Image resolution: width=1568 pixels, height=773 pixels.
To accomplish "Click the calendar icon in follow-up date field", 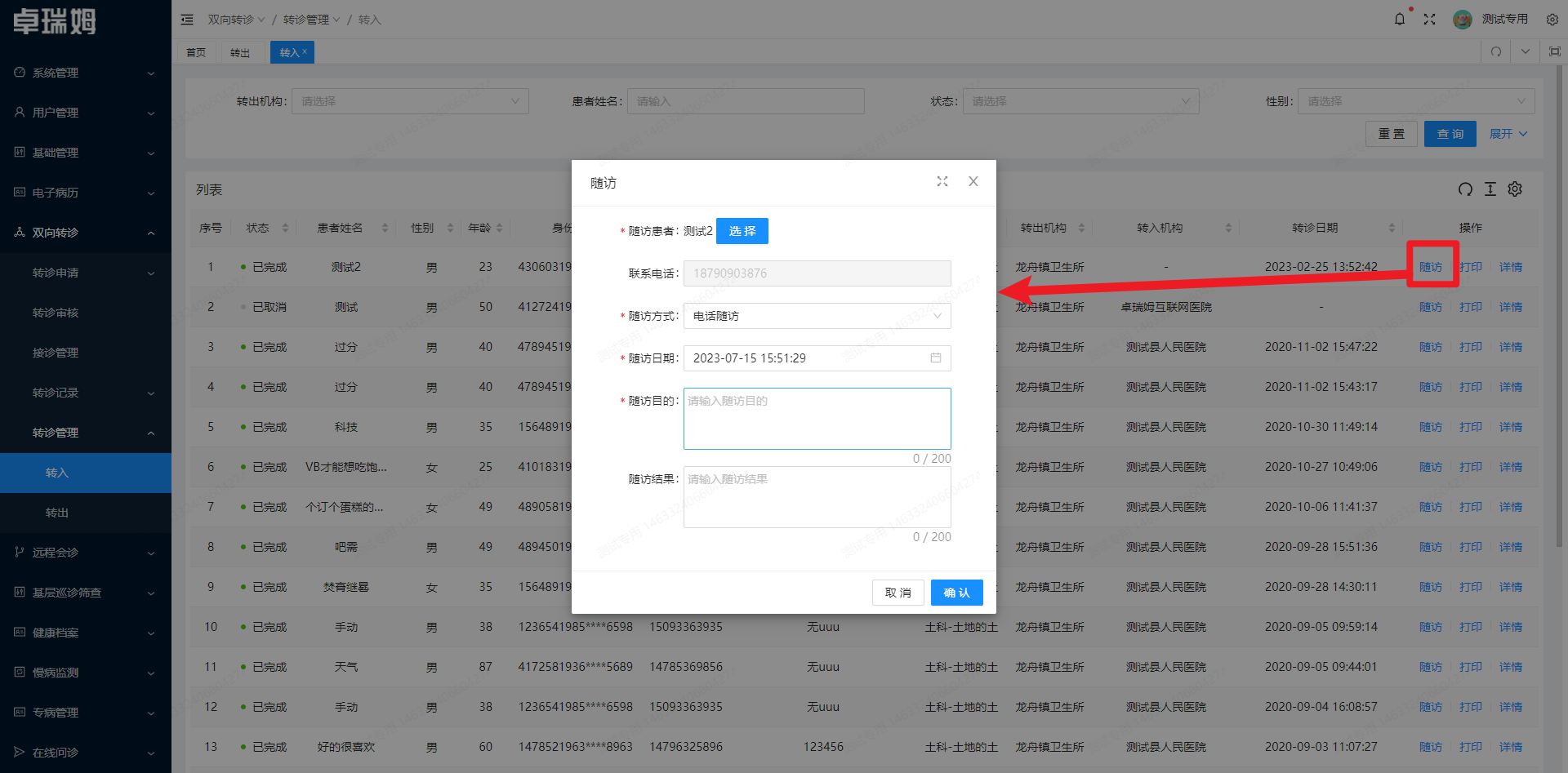I will coord(936,358).
